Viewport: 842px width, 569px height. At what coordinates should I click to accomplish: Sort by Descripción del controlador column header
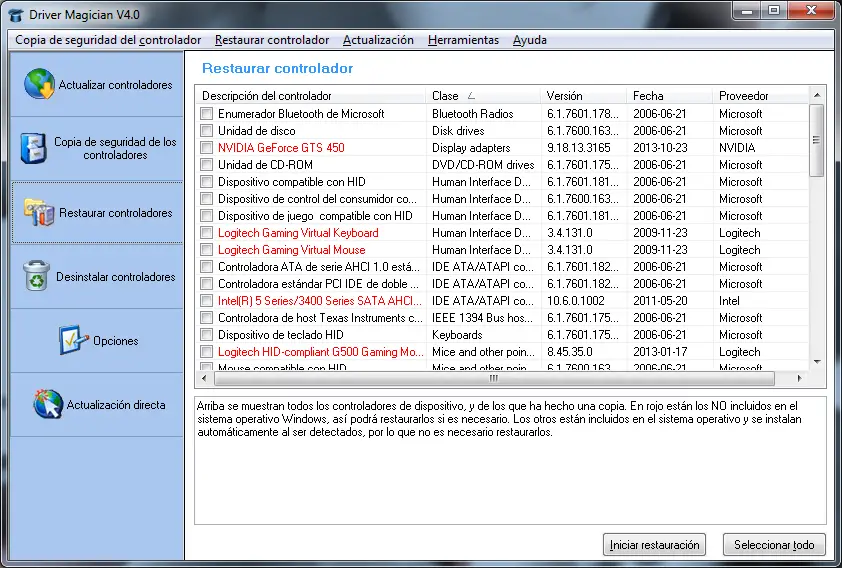point(311,96)
